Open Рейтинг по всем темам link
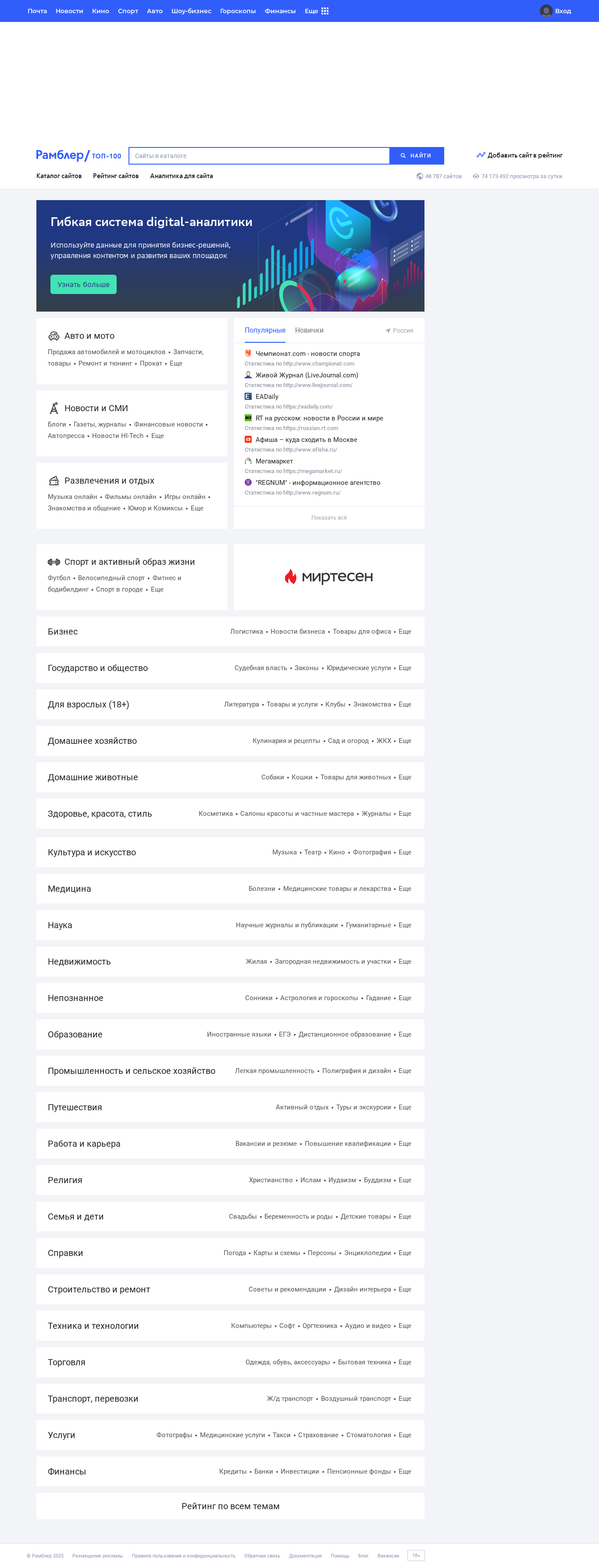Image resolution: width=599 pixels, height=1568 pixels. tap(231, 1506)
